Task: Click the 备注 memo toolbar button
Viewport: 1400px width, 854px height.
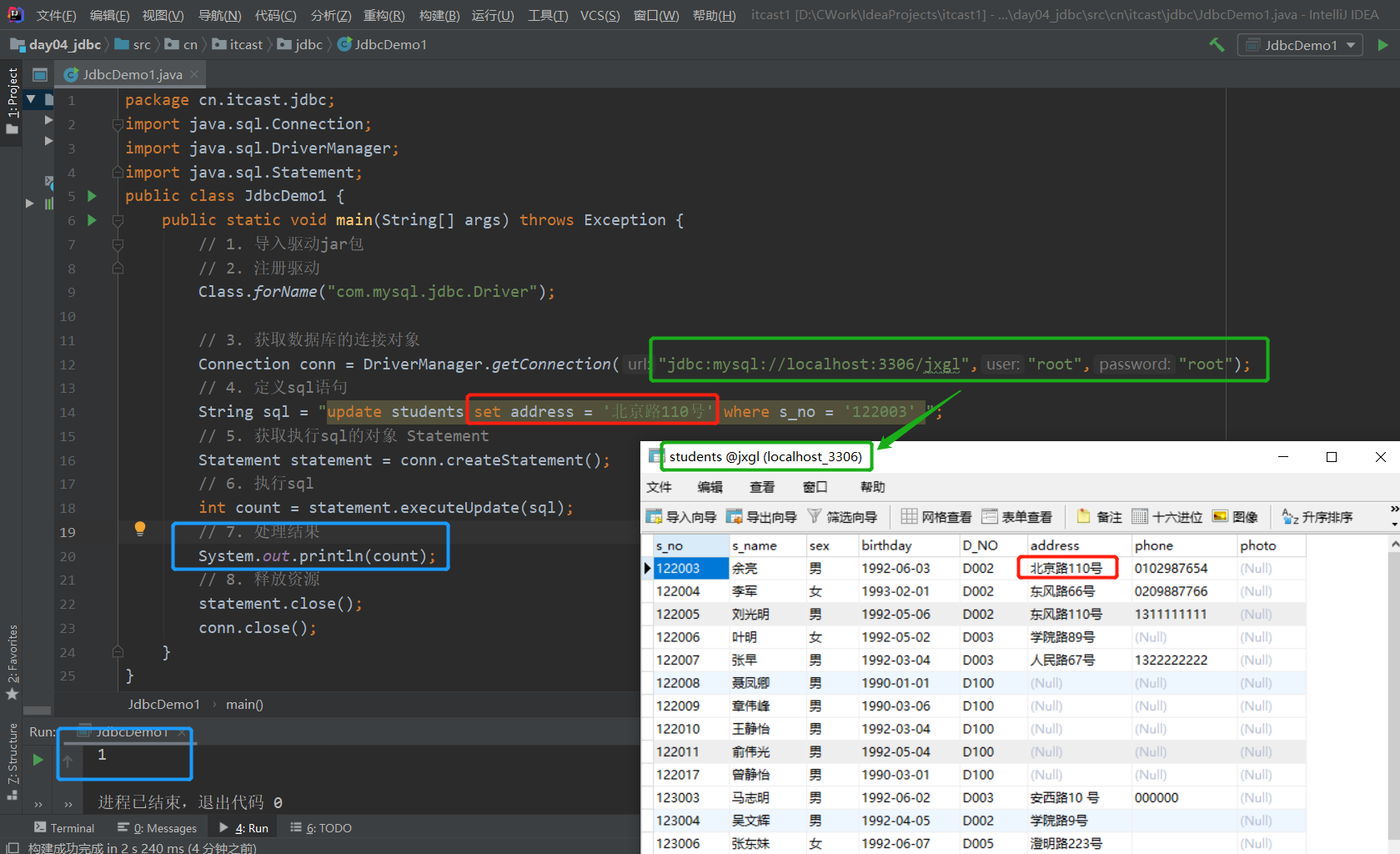Action: 1099,517
